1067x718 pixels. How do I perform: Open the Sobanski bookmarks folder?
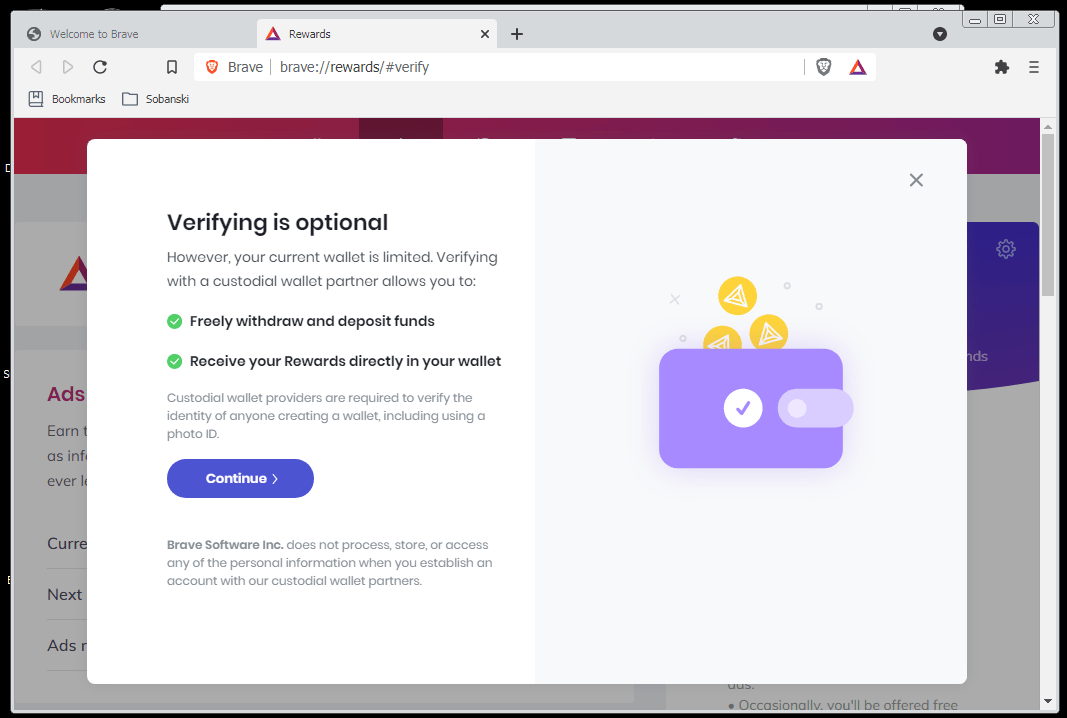pos(156,99)
